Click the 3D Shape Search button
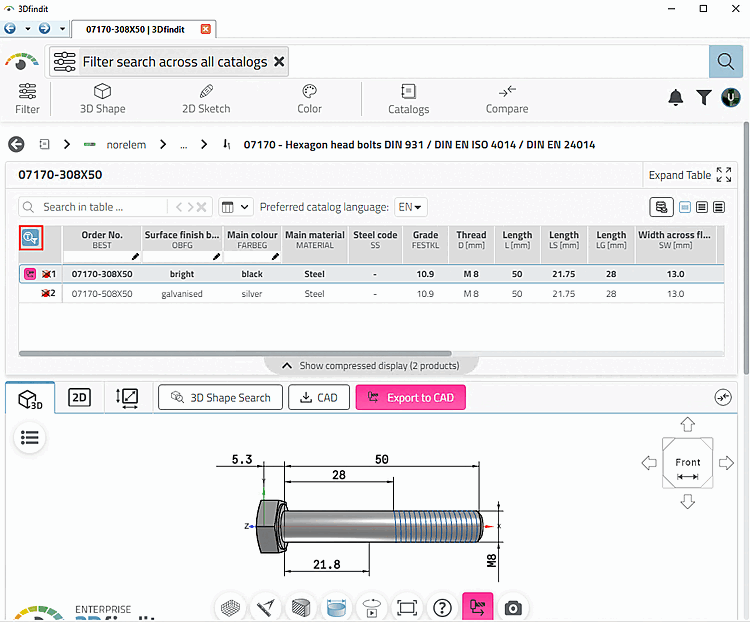The height and width of the screenshot is (622, 750). 221,398
